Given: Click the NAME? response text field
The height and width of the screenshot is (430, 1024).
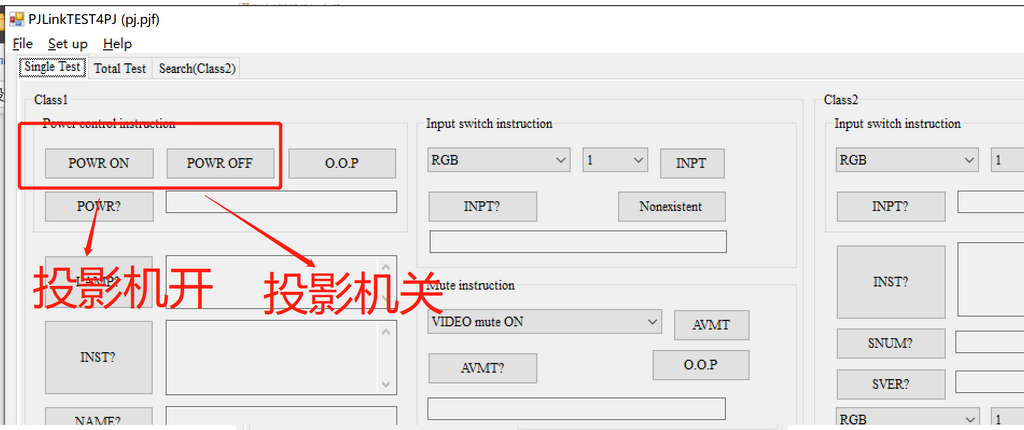Looking at the screenshot, I should click(x=281, y=417).
